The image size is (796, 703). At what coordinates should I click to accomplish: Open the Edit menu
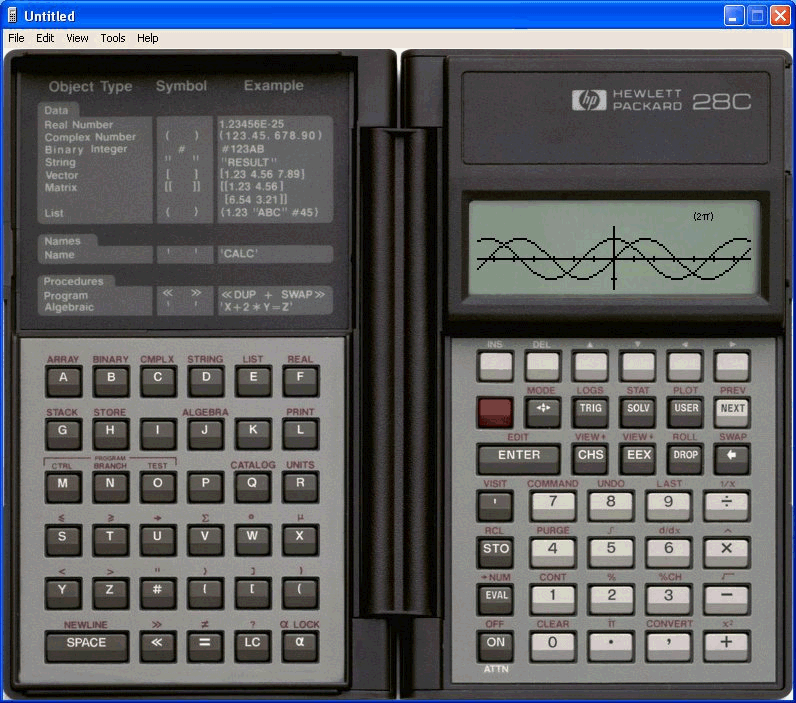(45, 38)
